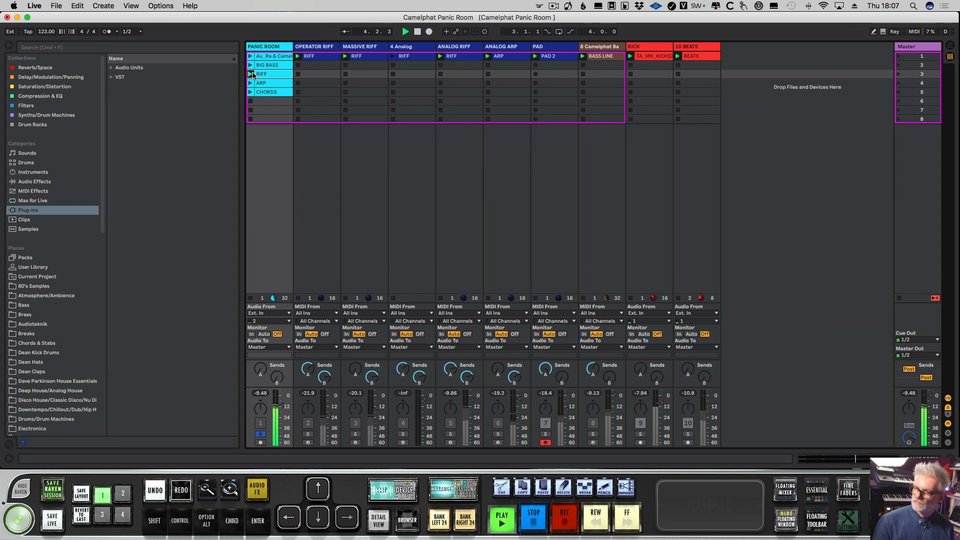Set OPERATOR RIFF monitor to Off

tap(325, 334)
